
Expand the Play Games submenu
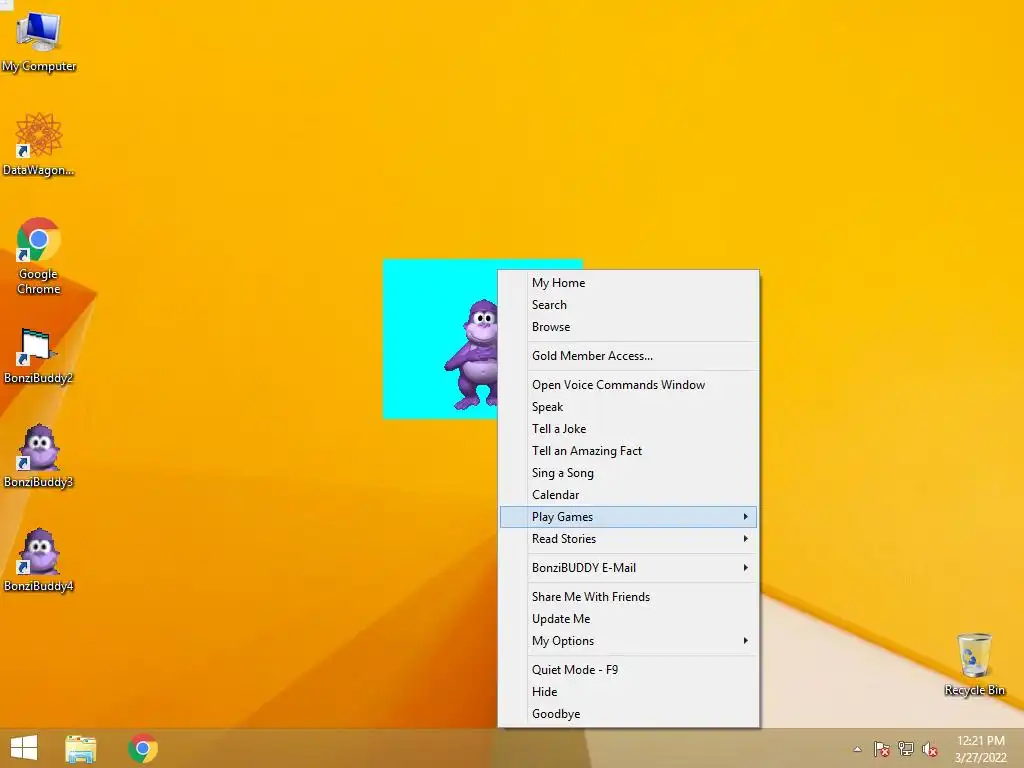628,517
